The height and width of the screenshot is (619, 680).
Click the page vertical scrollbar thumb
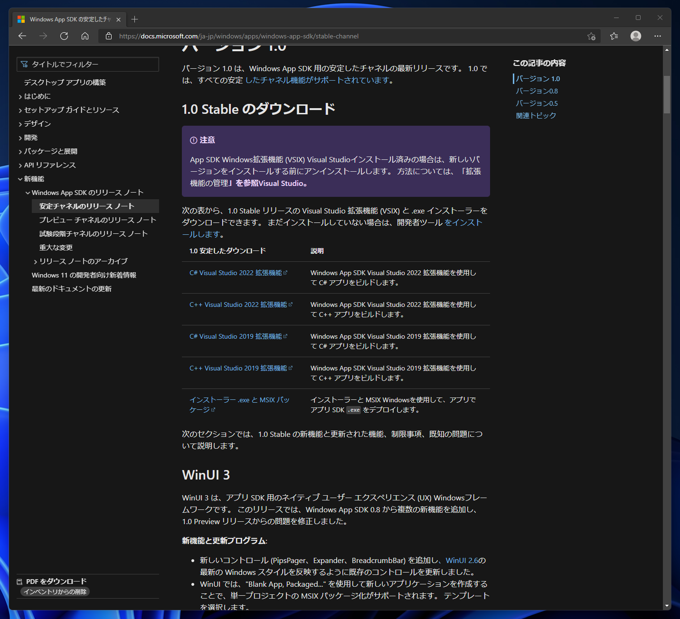coord(667,95)
